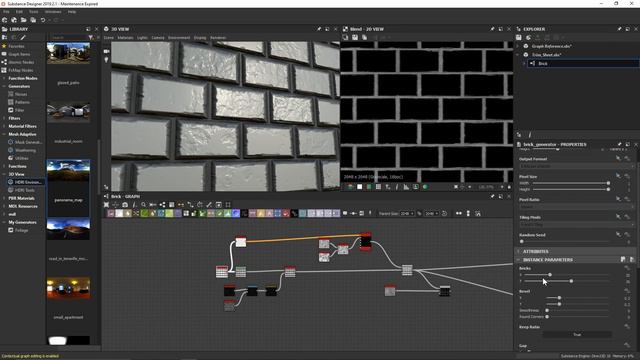Open the 3D View Renderer menu
This screenshot has width=640, height=360.
click(218, 38)
